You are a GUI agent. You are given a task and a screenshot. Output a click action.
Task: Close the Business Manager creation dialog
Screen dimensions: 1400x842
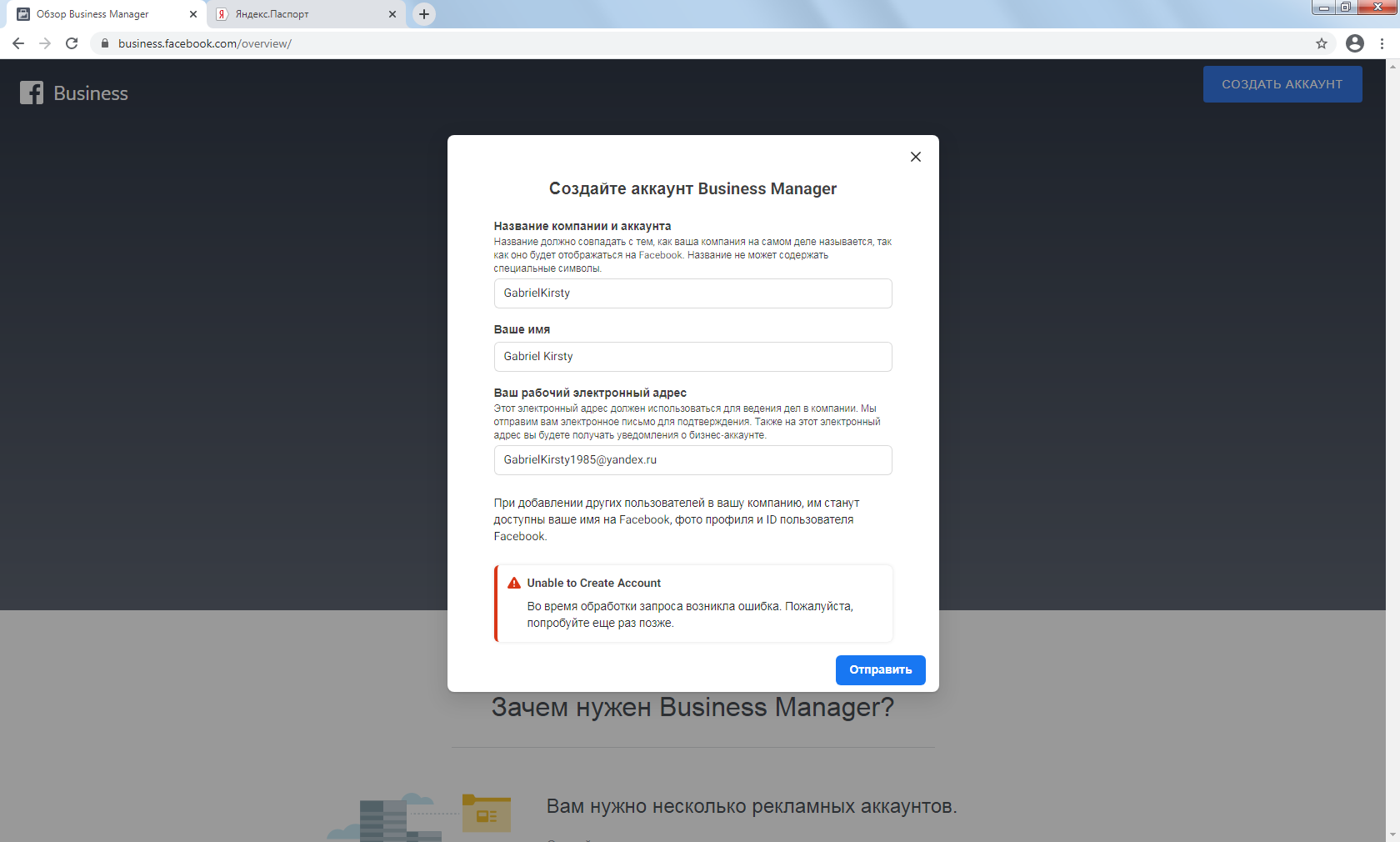[x=915, y=157]
